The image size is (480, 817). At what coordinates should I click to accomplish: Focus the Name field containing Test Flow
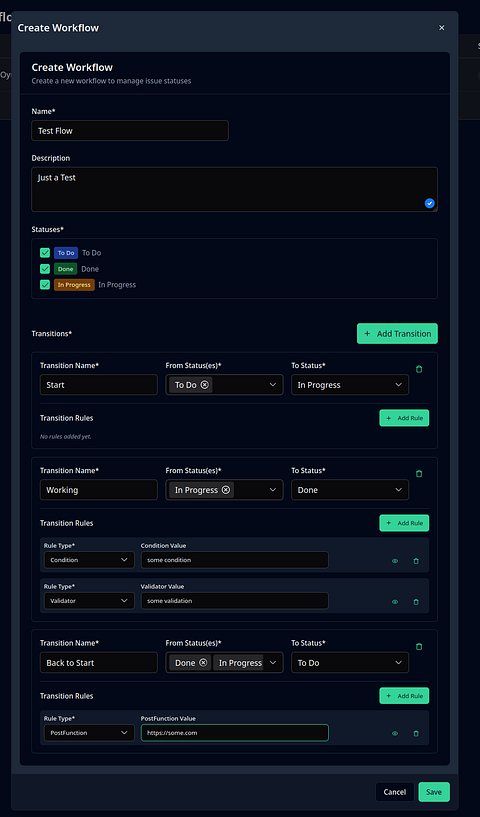pyautogui.click(x=130, y=131)
